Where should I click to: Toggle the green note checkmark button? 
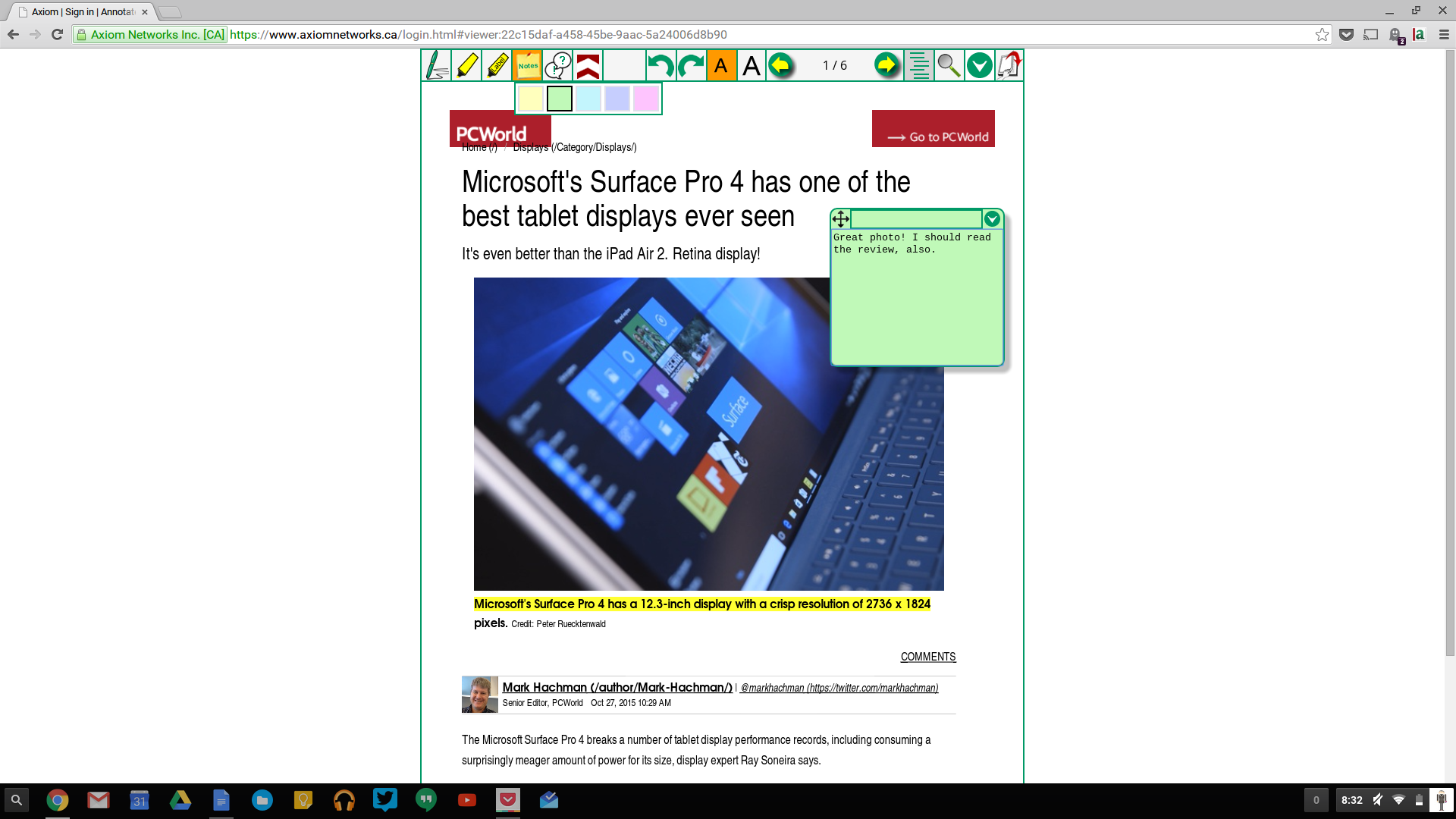pos(991,218)
